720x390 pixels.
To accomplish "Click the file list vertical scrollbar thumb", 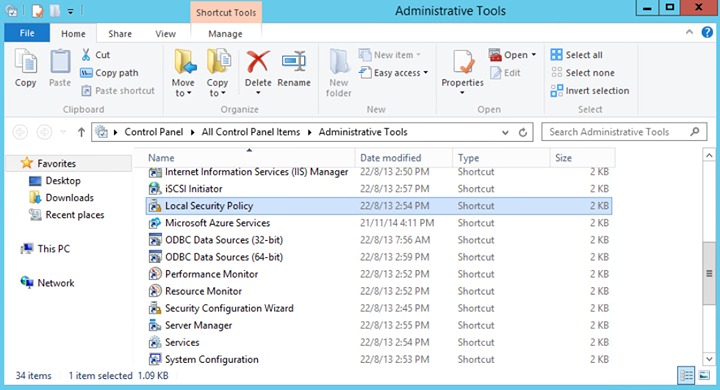I will pos(709,273).
